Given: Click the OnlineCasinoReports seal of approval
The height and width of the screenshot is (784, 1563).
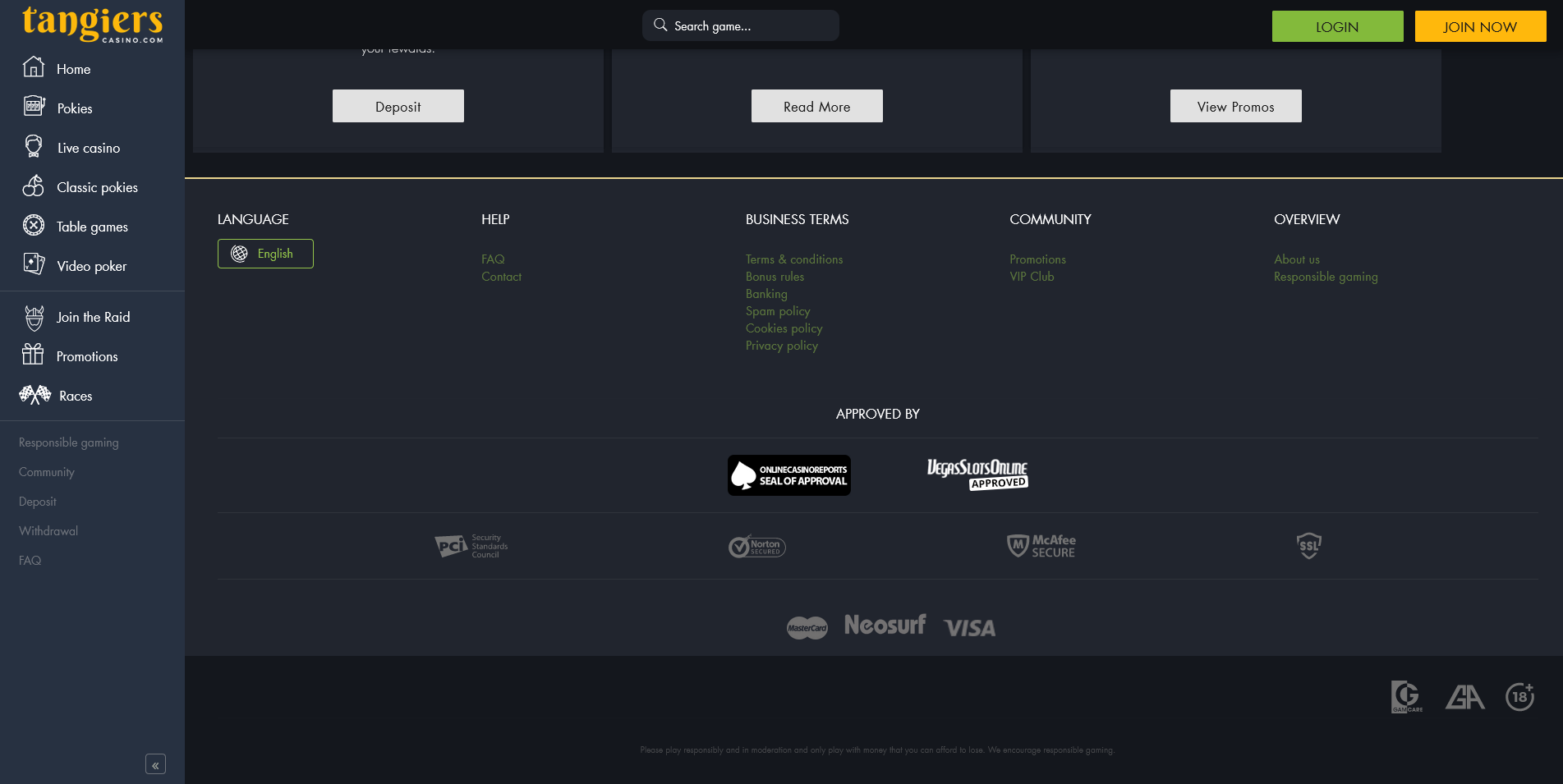Looking at the screenshot, I should (788, 475).
